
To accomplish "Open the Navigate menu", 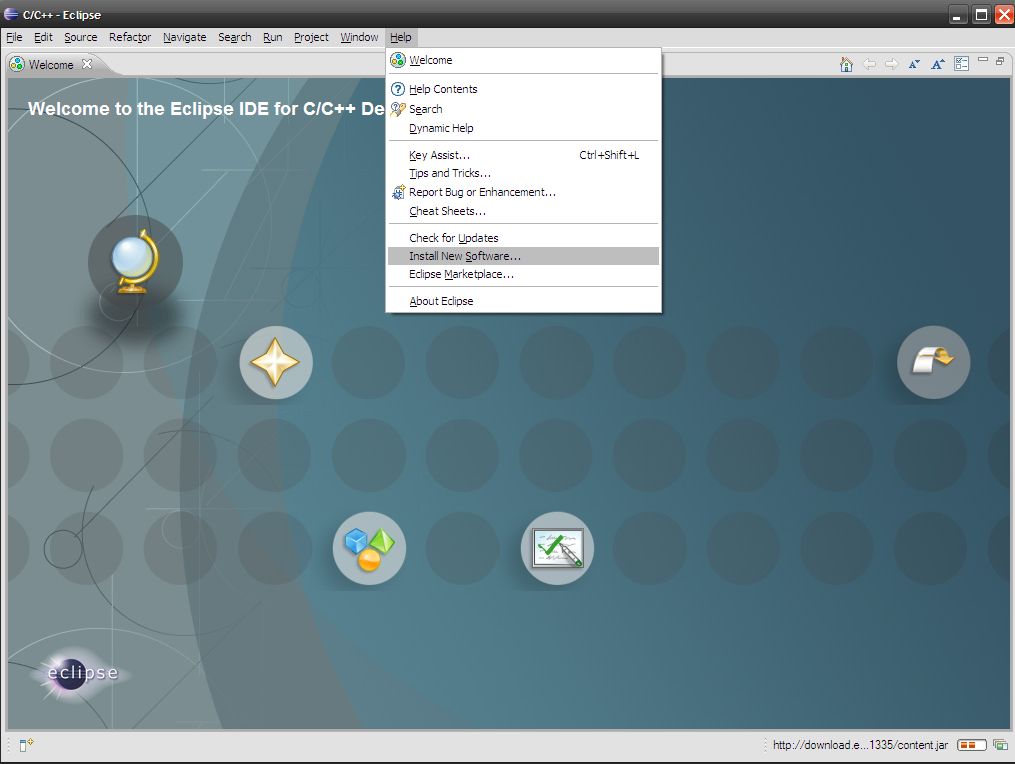I will (184, 37).
